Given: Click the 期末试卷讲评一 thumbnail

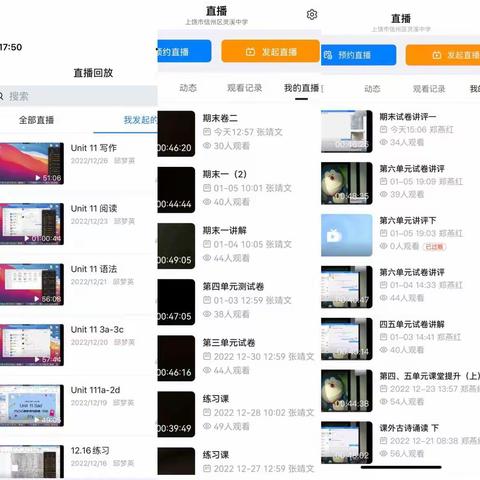Looking at the screenshot, I should (x=347, y=131).
